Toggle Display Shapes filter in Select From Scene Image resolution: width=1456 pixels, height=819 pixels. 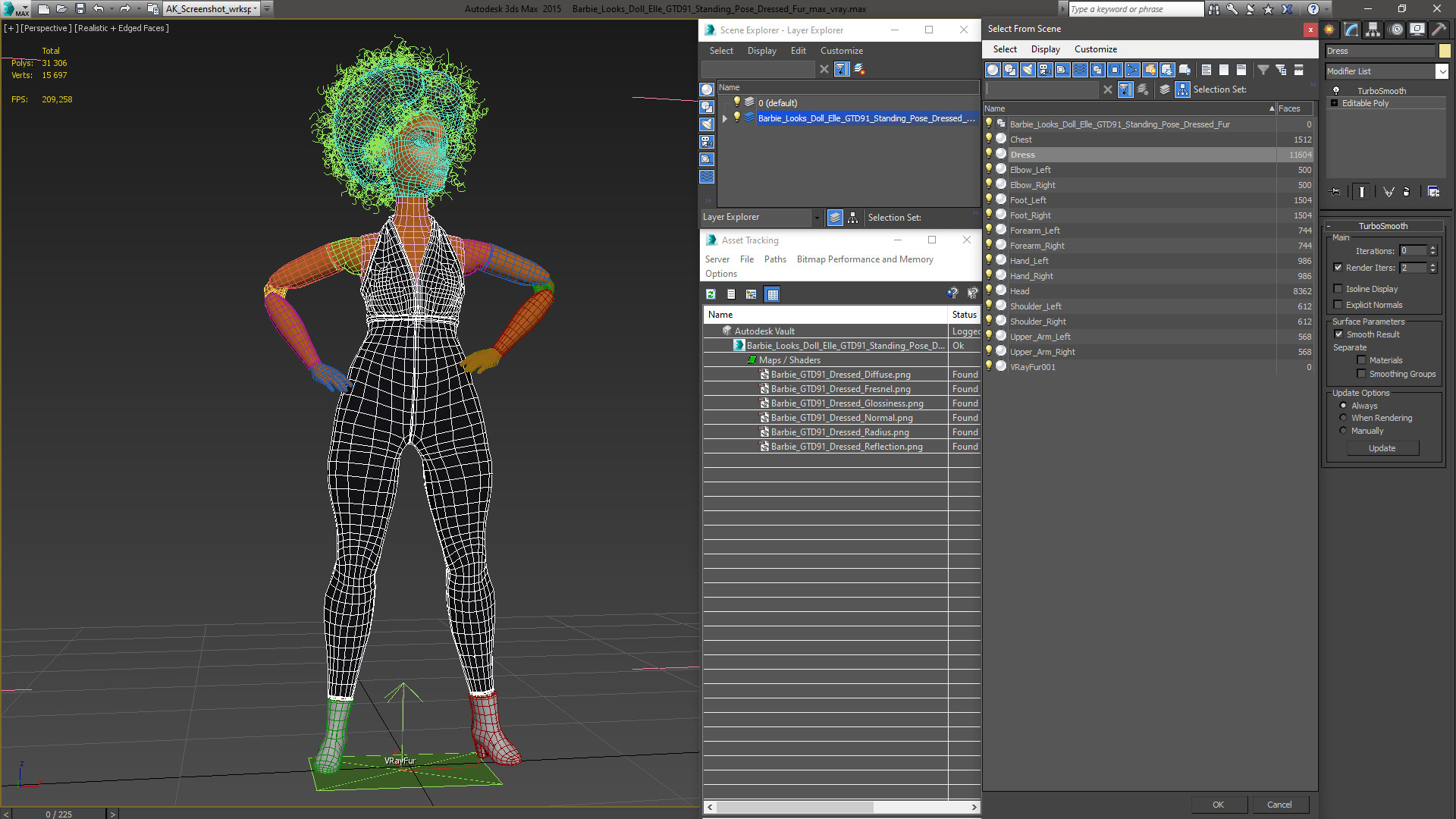pyautogui.click(x=1010, y=70)
